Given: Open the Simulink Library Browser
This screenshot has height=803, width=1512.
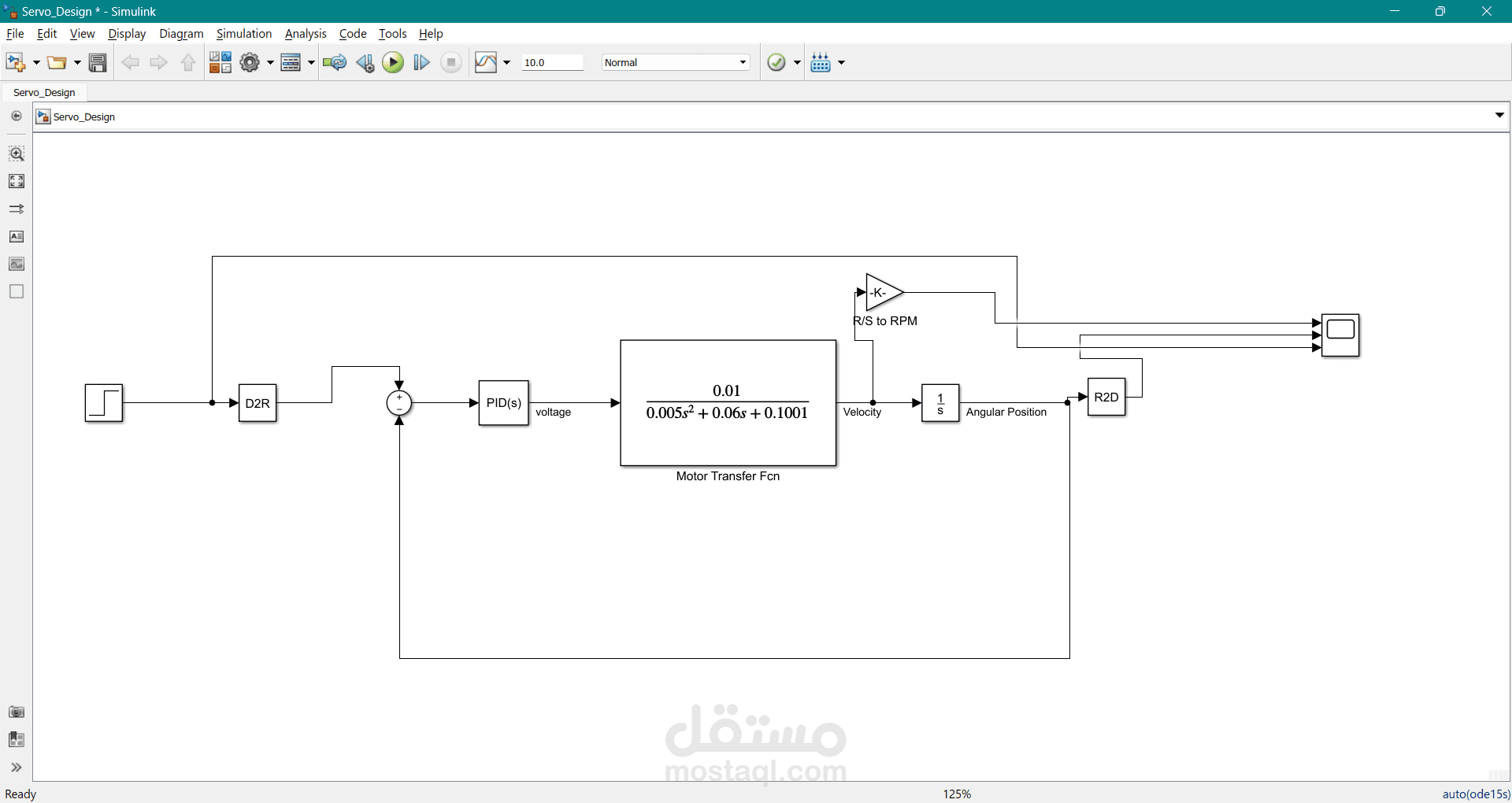Looking at the screenshot, I should [x=220, y=62].
